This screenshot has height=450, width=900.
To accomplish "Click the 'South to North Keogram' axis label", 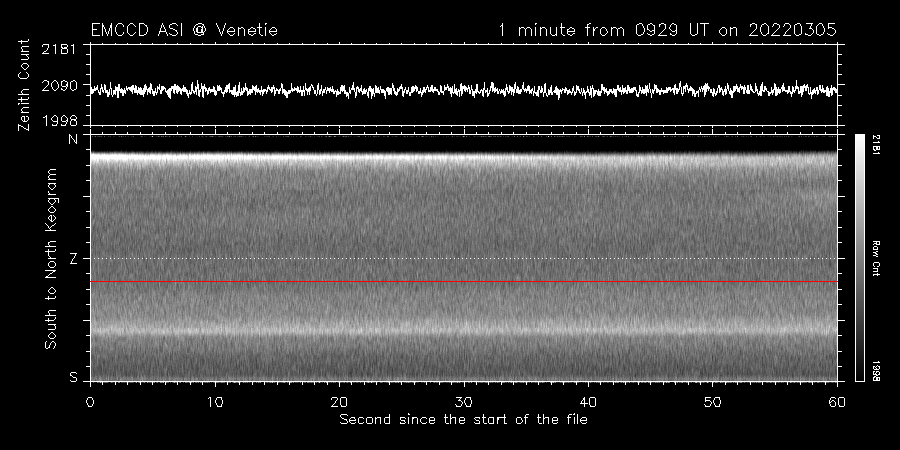I will [x=51, y=258].
